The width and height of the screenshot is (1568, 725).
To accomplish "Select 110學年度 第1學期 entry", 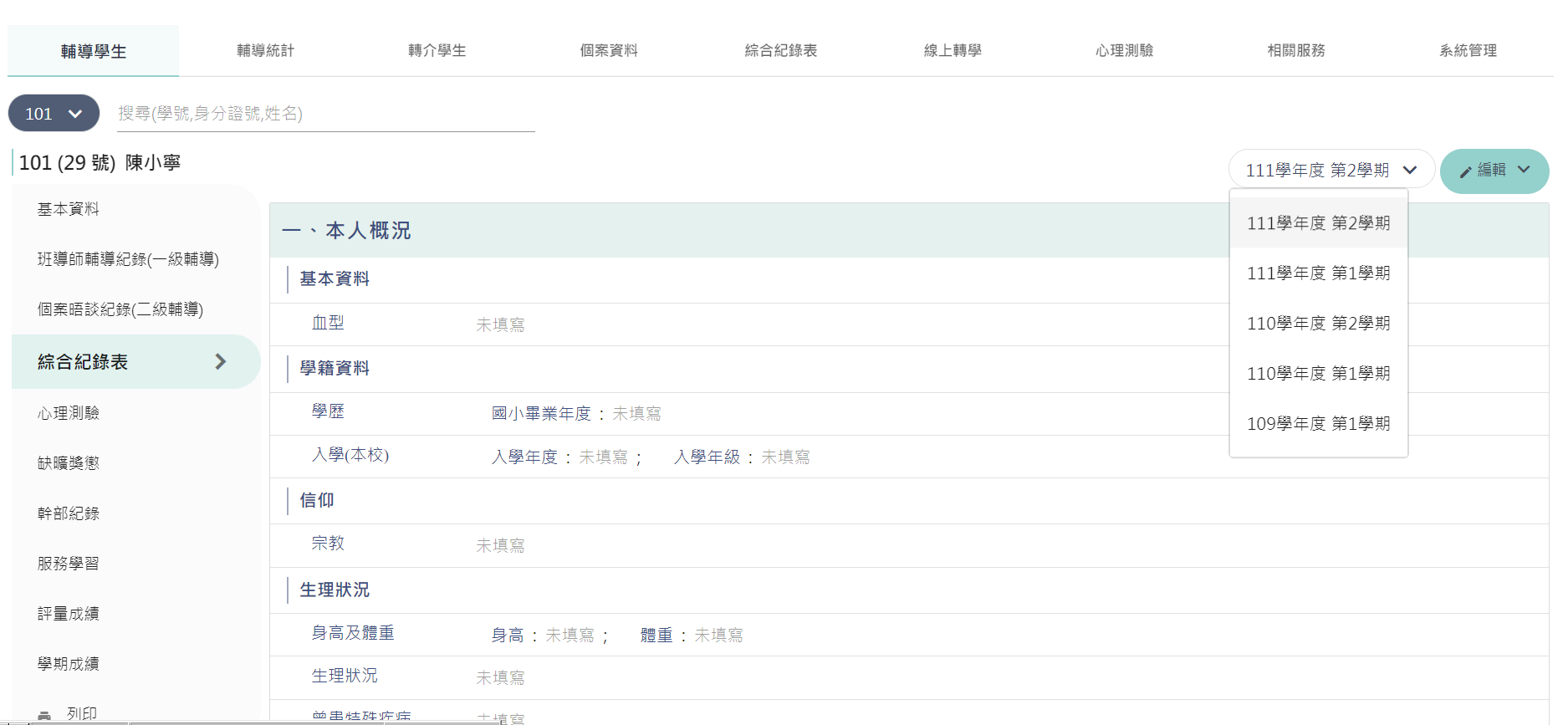I will [1319, 374].
